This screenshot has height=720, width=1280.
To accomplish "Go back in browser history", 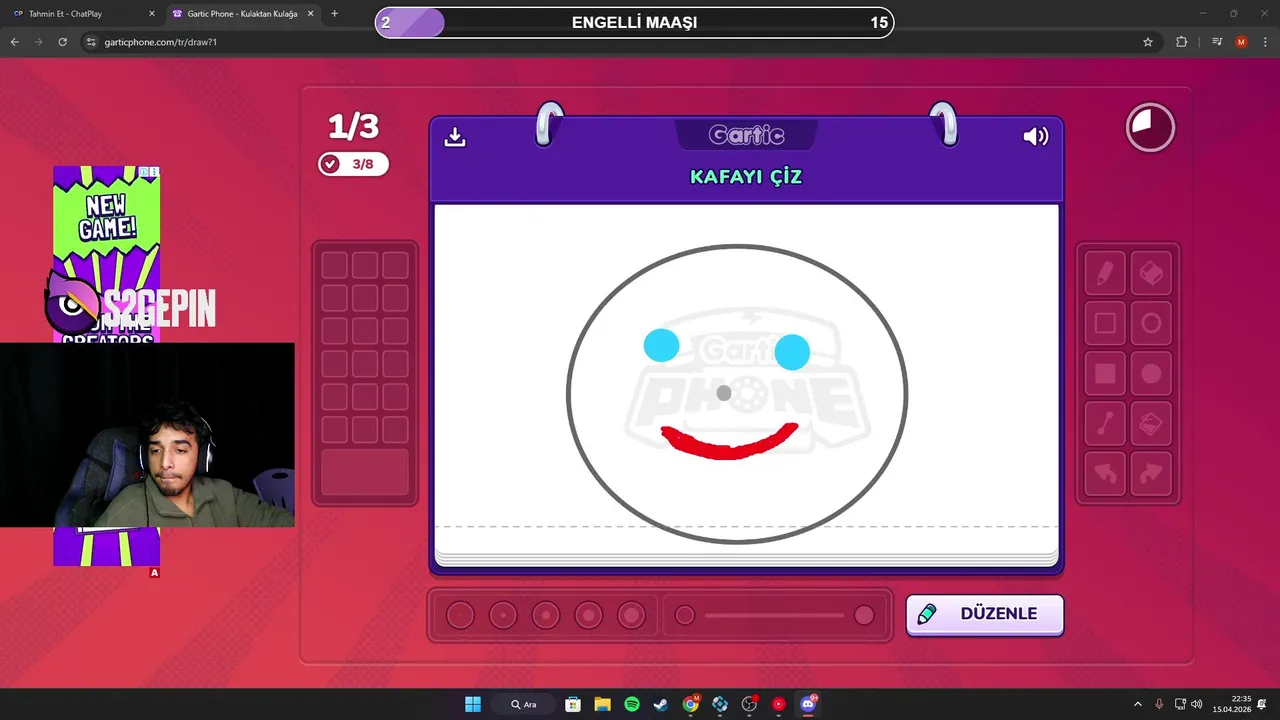I will (14, 42).
